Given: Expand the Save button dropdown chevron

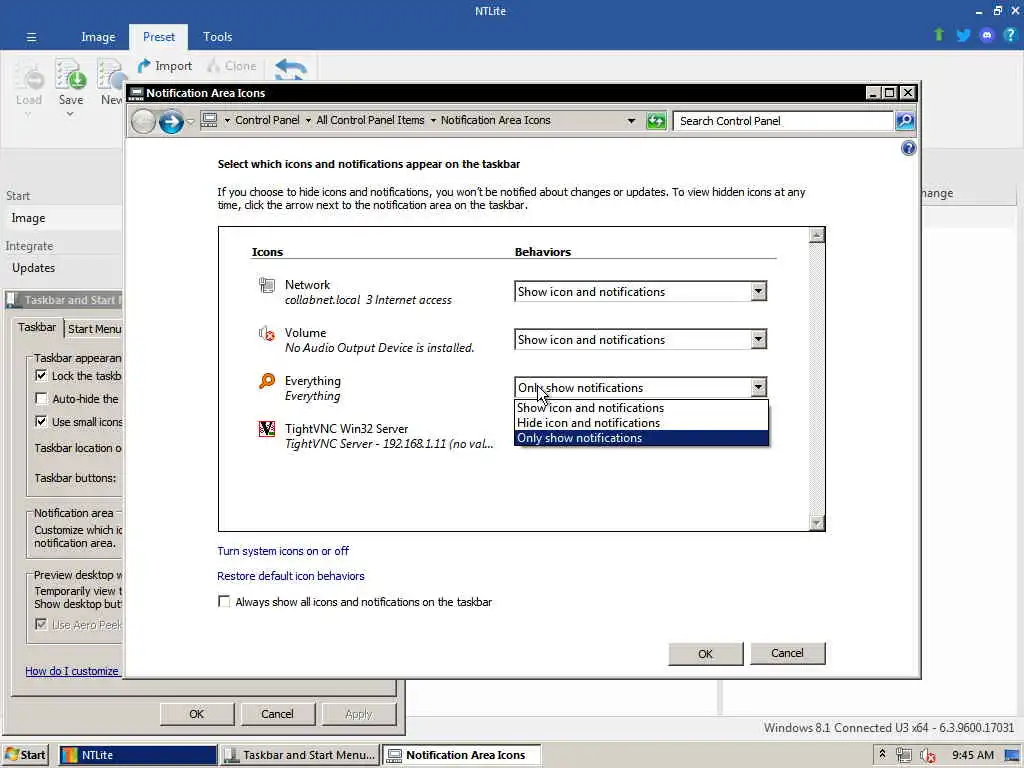Looking at the screenshot, I should [x=70, y=114].
